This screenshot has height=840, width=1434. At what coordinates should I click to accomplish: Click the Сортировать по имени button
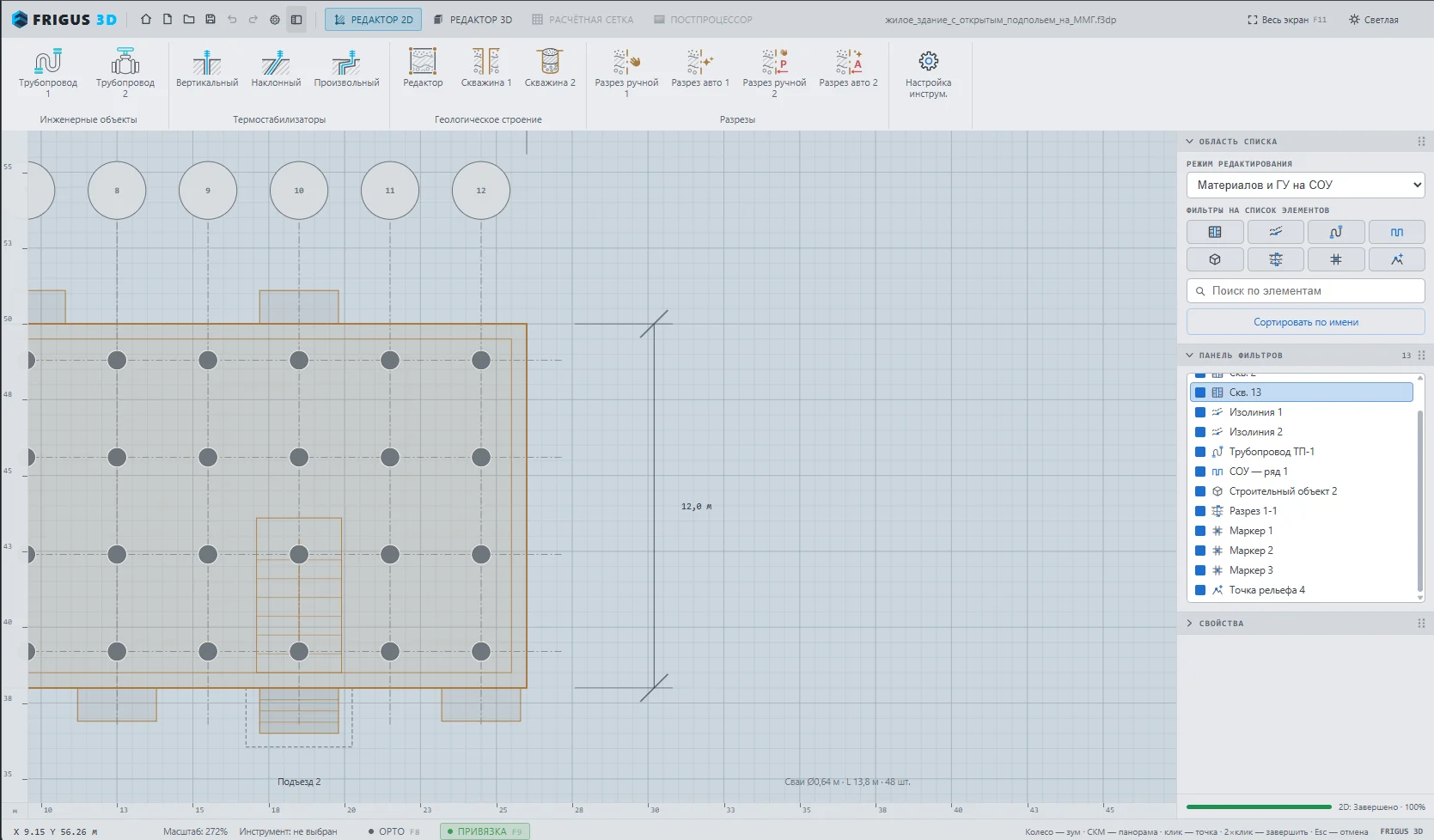[1305, 322]
